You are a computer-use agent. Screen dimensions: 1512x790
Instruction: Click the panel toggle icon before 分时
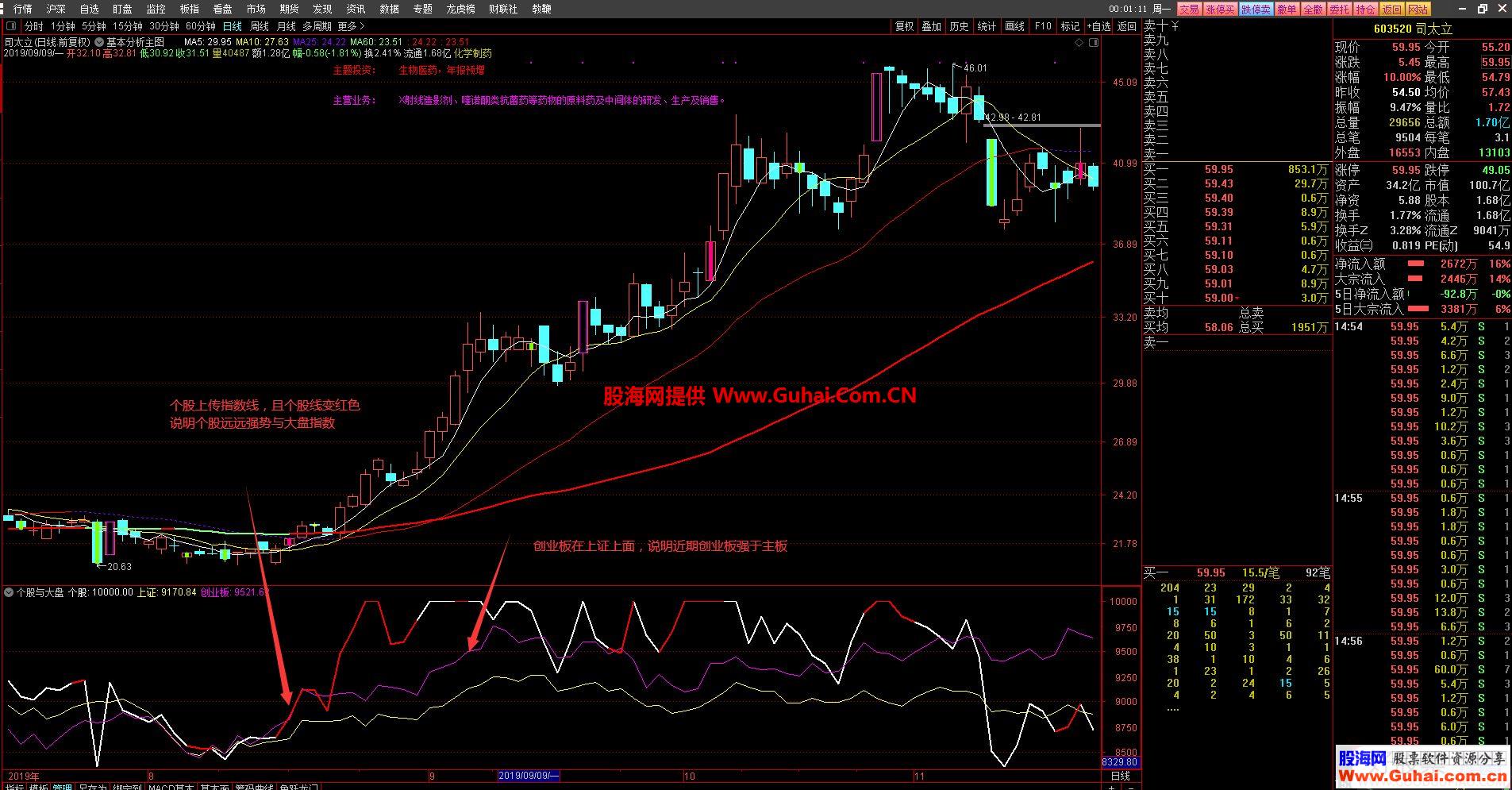pos(11,26)
